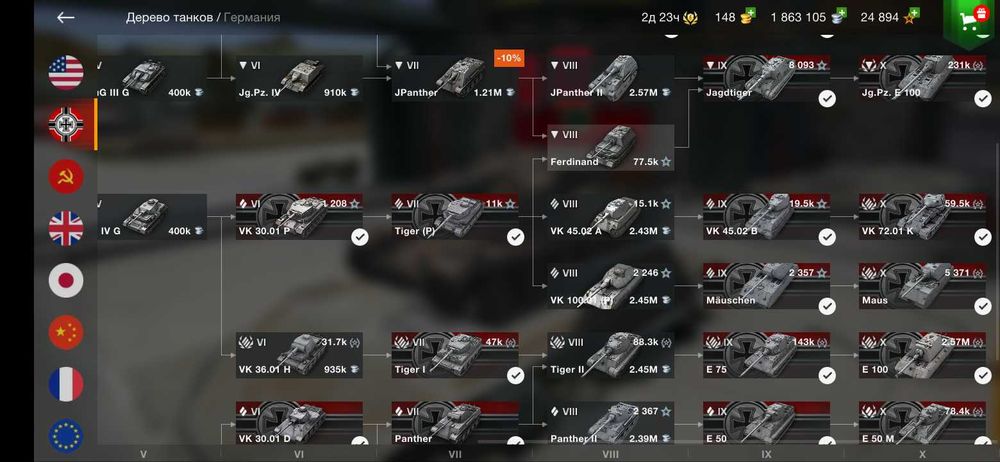Open the Ferdinand tank card

click(610, 147)
